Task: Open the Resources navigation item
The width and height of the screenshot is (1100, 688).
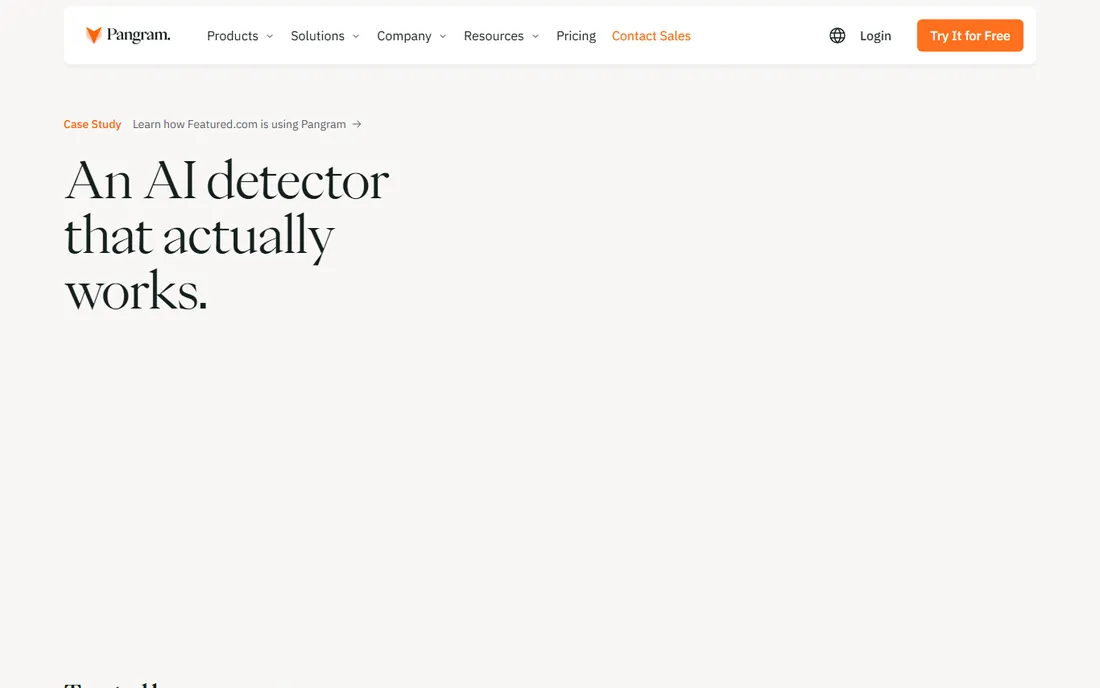Action: point(493,36)
